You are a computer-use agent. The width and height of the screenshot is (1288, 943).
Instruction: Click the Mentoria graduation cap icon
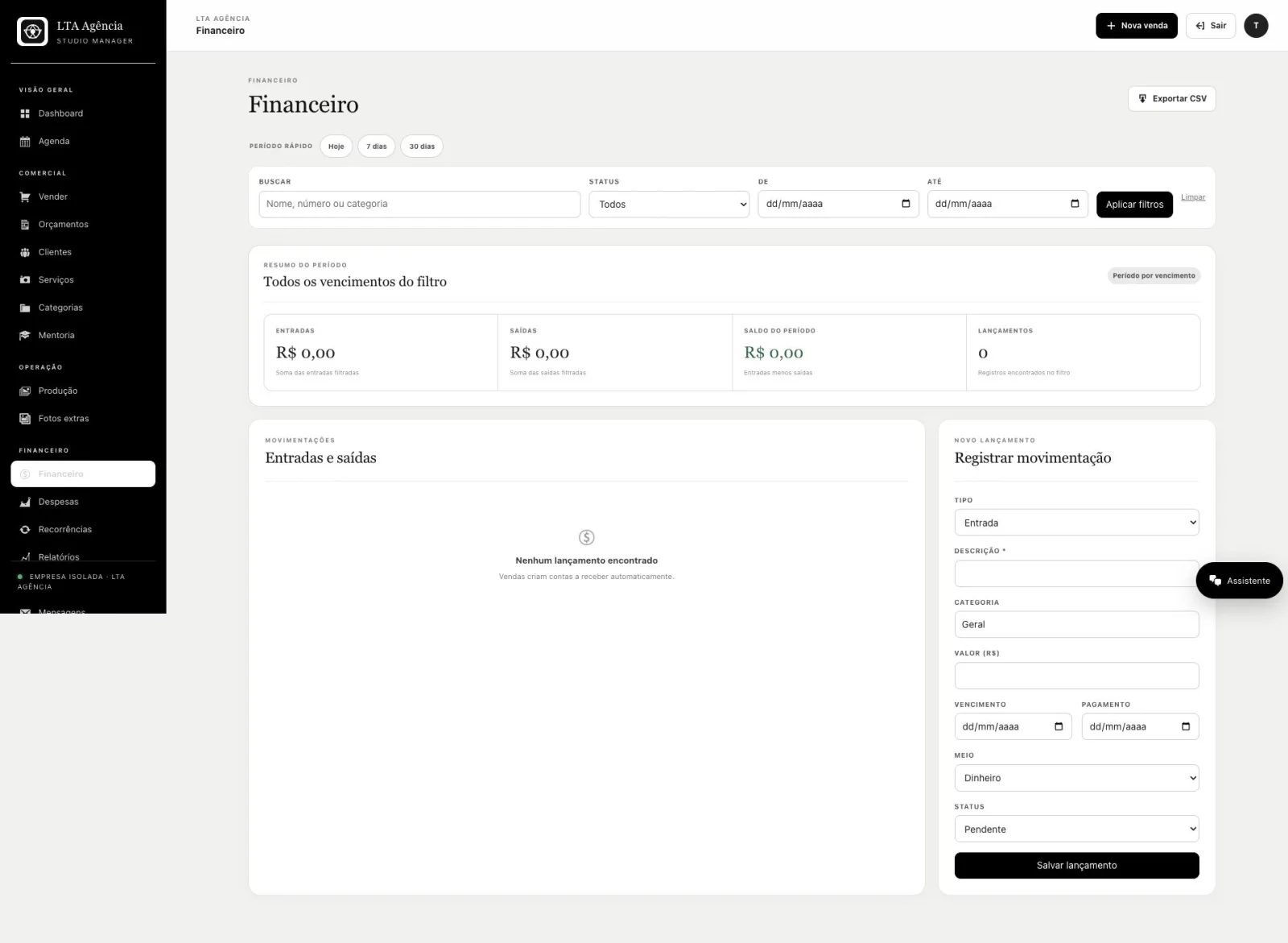(25, 336)
